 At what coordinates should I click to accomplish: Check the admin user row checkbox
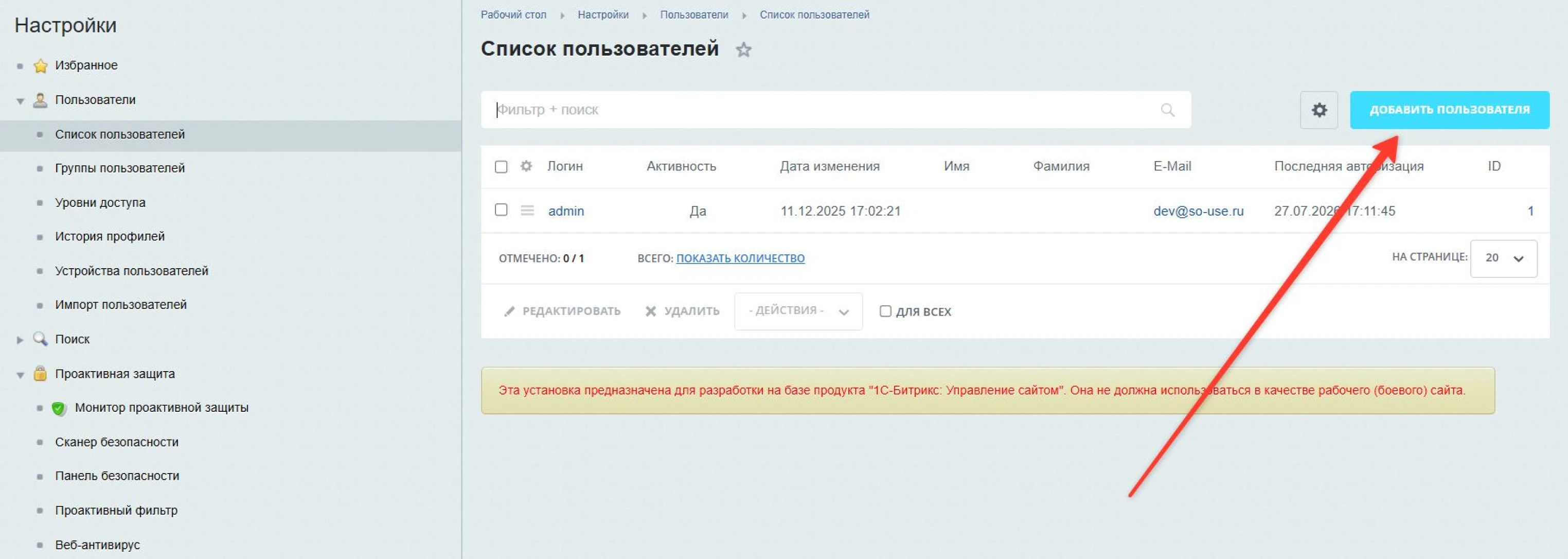tap(501, 210)
